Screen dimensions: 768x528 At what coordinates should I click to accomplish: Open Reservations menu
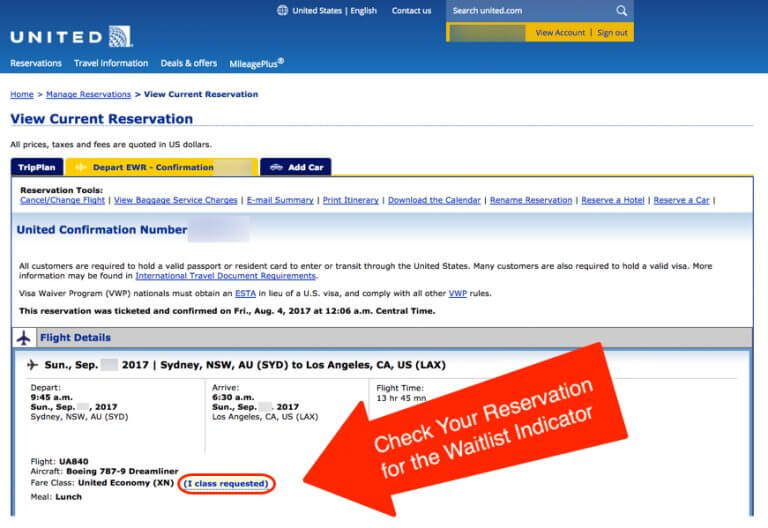[36, 63]
